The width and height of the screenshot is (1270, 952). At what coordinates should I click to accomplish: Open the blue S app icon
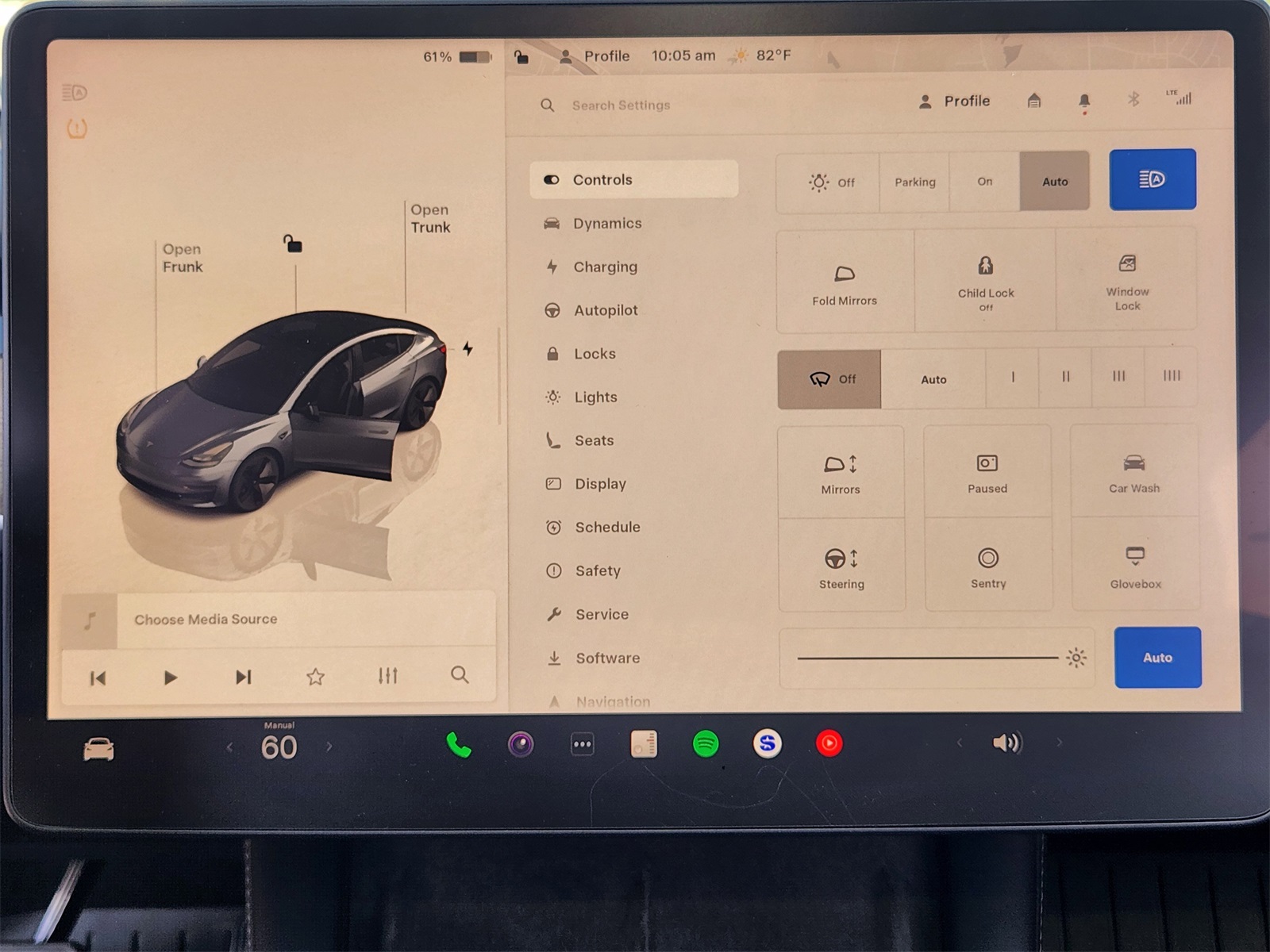[768, 743]
